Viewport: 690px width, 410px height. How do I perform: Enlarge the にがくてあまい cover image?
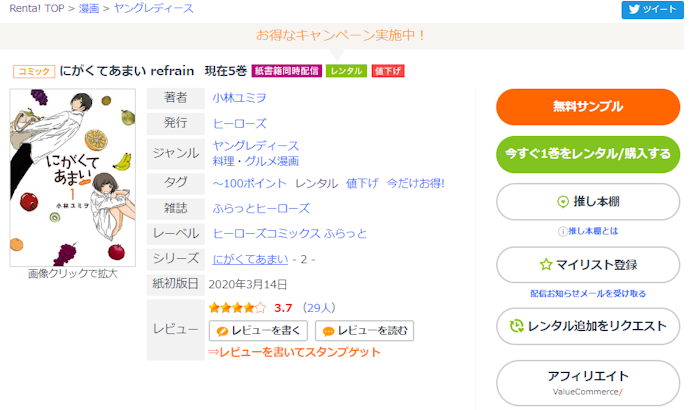[73, 177]
